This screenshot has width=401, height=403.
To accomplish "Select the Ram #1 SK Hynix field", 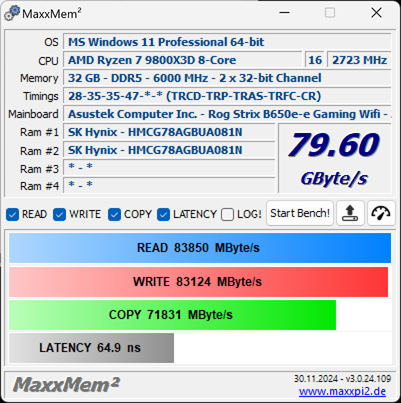I will click(169, 132).
